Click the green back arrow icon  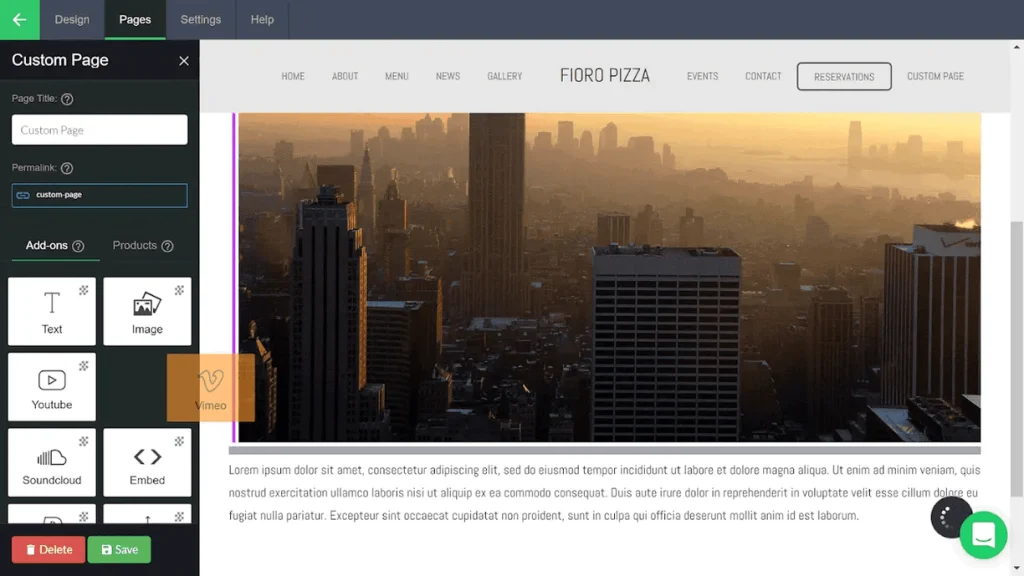[x=20, y=20]
